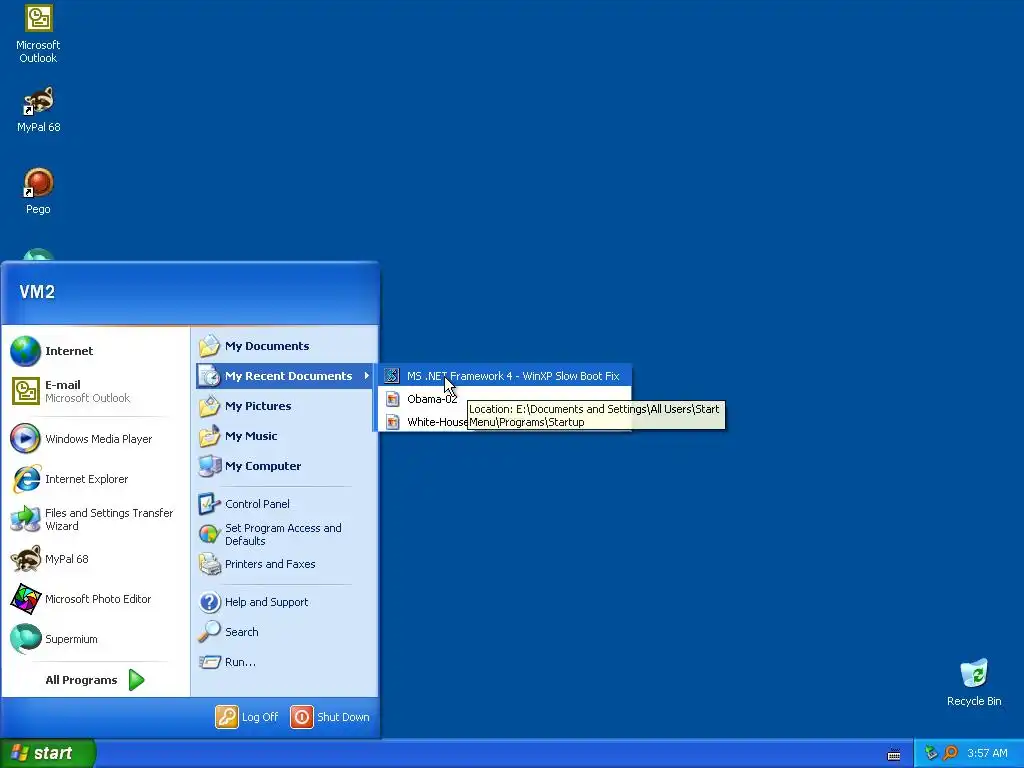Expand My Recent Documents submenu arrow
1024x768 pixels.
tap(366, 376)
